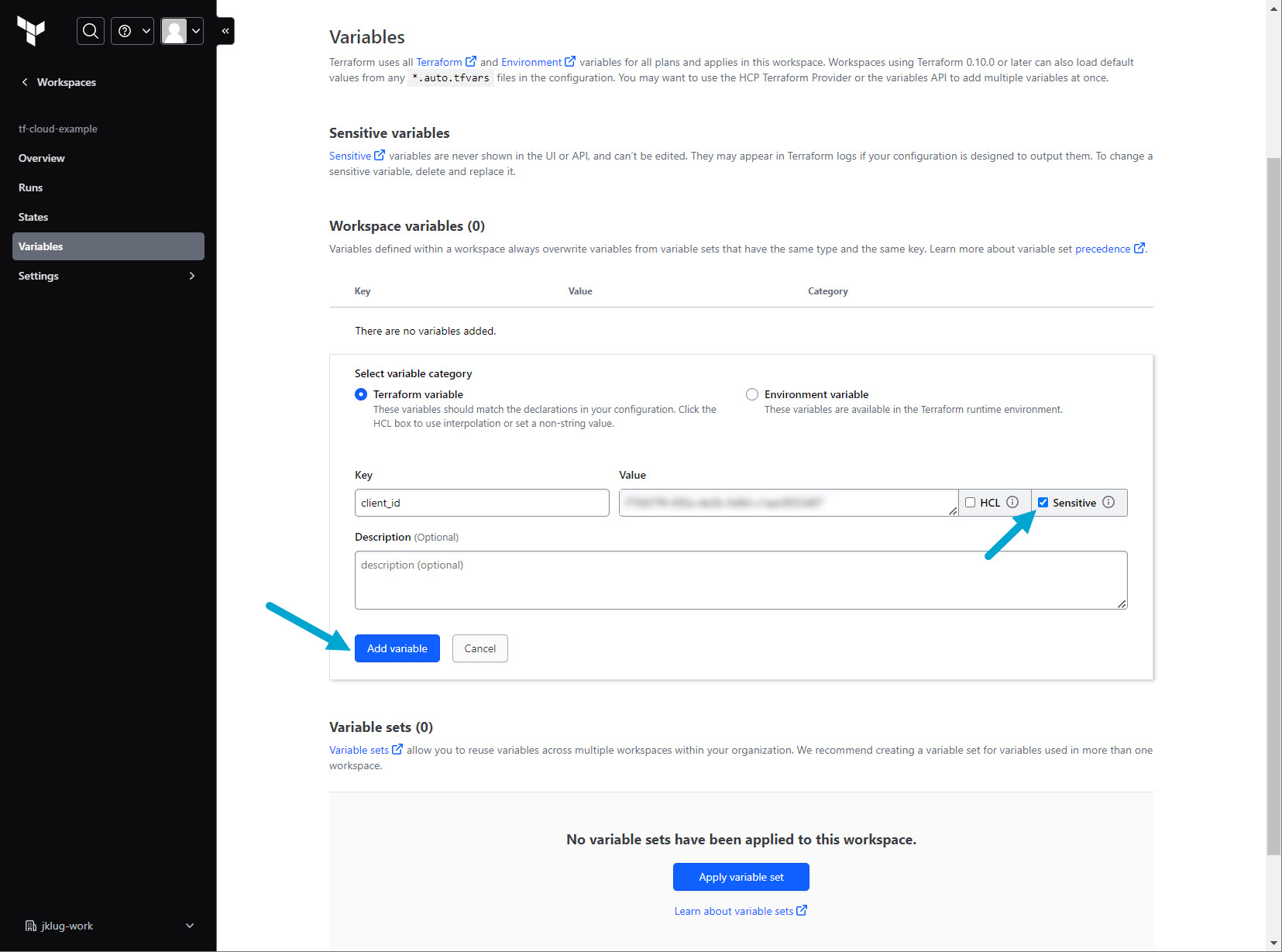This screenshot has width=1282, height=952.
Task: Click the Apply variable set button
Action: [x=741, y=877]
